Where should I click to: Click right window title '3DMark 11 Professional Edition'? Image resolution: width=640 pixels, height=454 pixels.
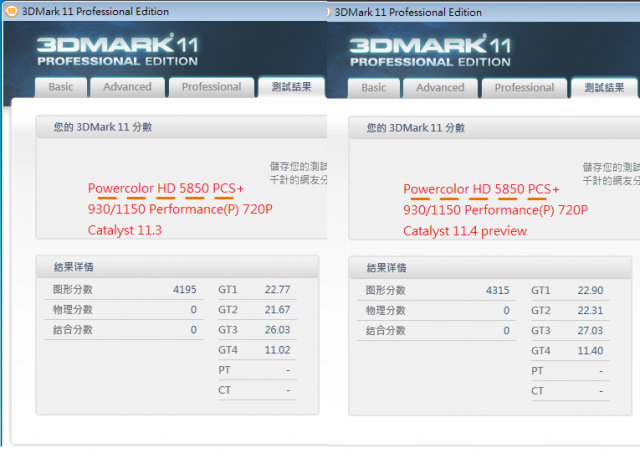408,12
